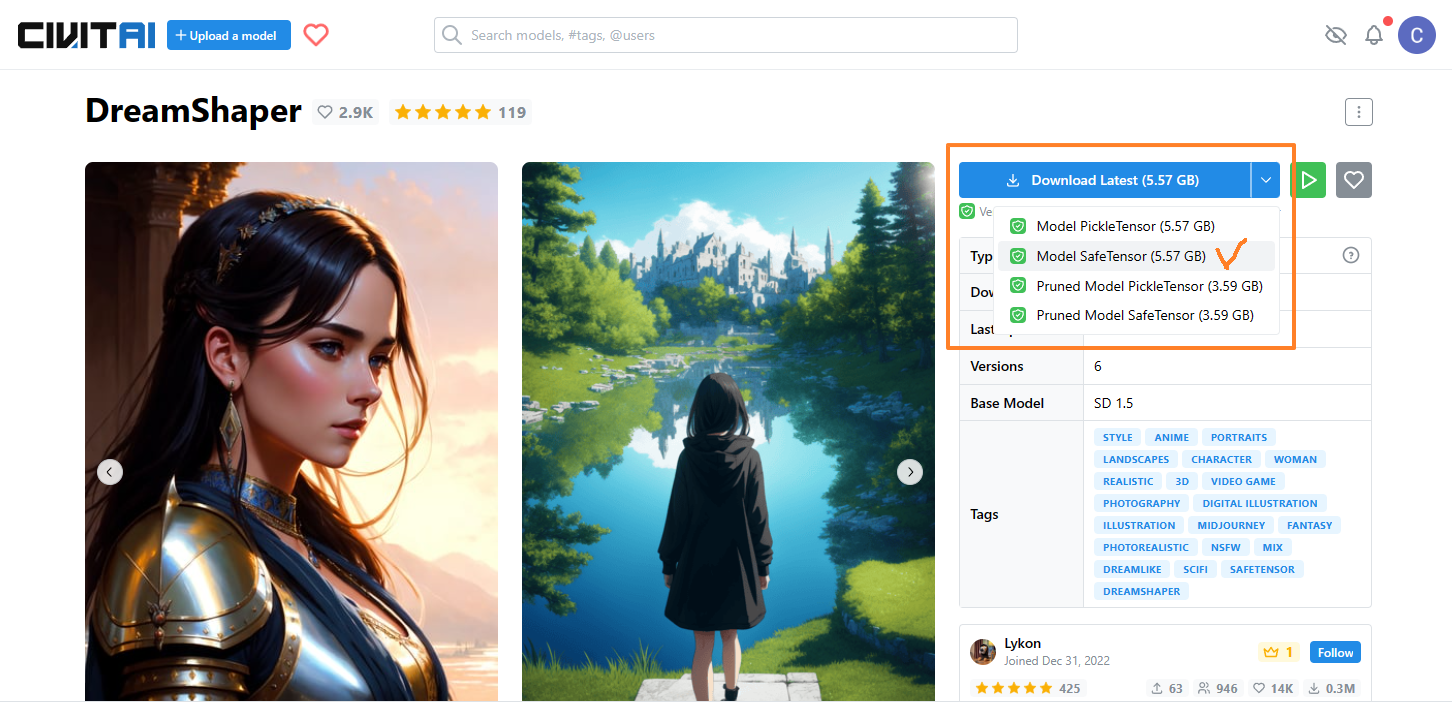Screen dimensions: 1452x706
Task: Click Download Latest (5.57 GB) button
Action: click(1104, 180)
